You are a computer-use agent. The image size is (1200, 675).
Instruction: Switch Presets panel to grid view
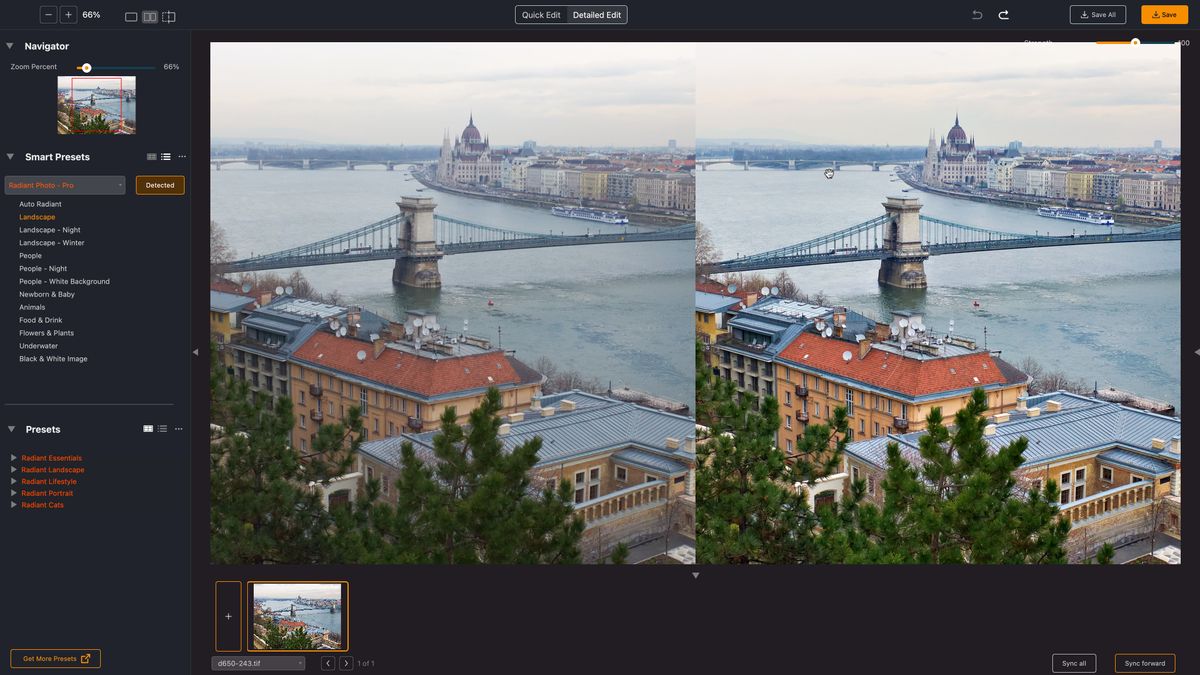coord(147,429)
